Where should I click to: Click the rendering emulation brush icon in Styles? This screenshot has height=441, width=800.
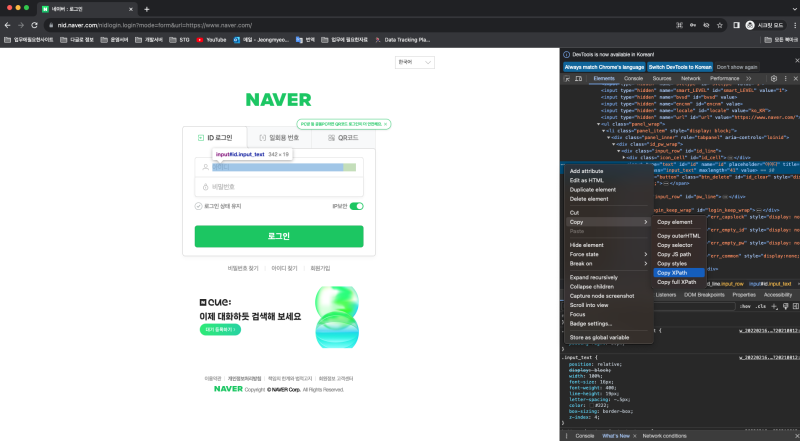coord(785,306)
